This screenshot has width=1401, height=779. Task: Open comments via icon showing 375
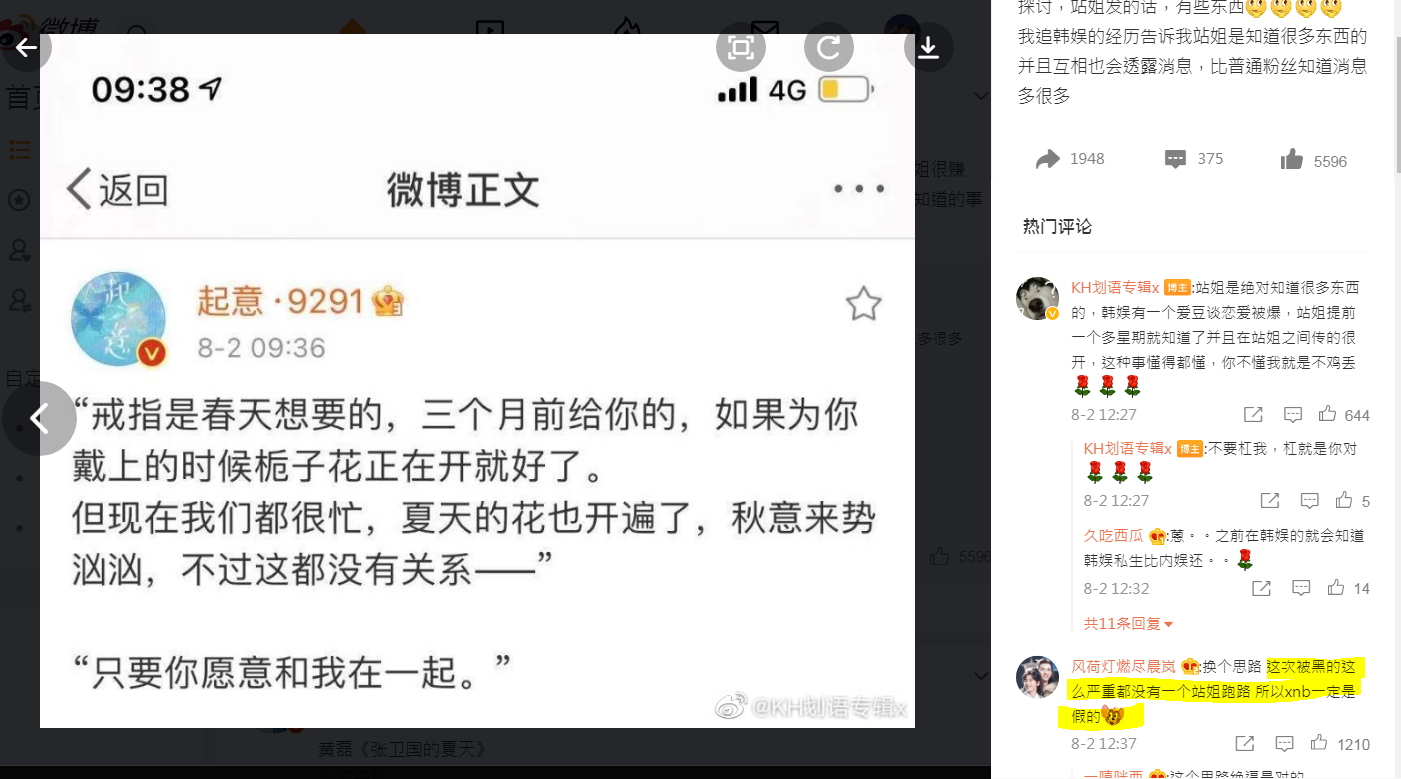pos(1176,159)
